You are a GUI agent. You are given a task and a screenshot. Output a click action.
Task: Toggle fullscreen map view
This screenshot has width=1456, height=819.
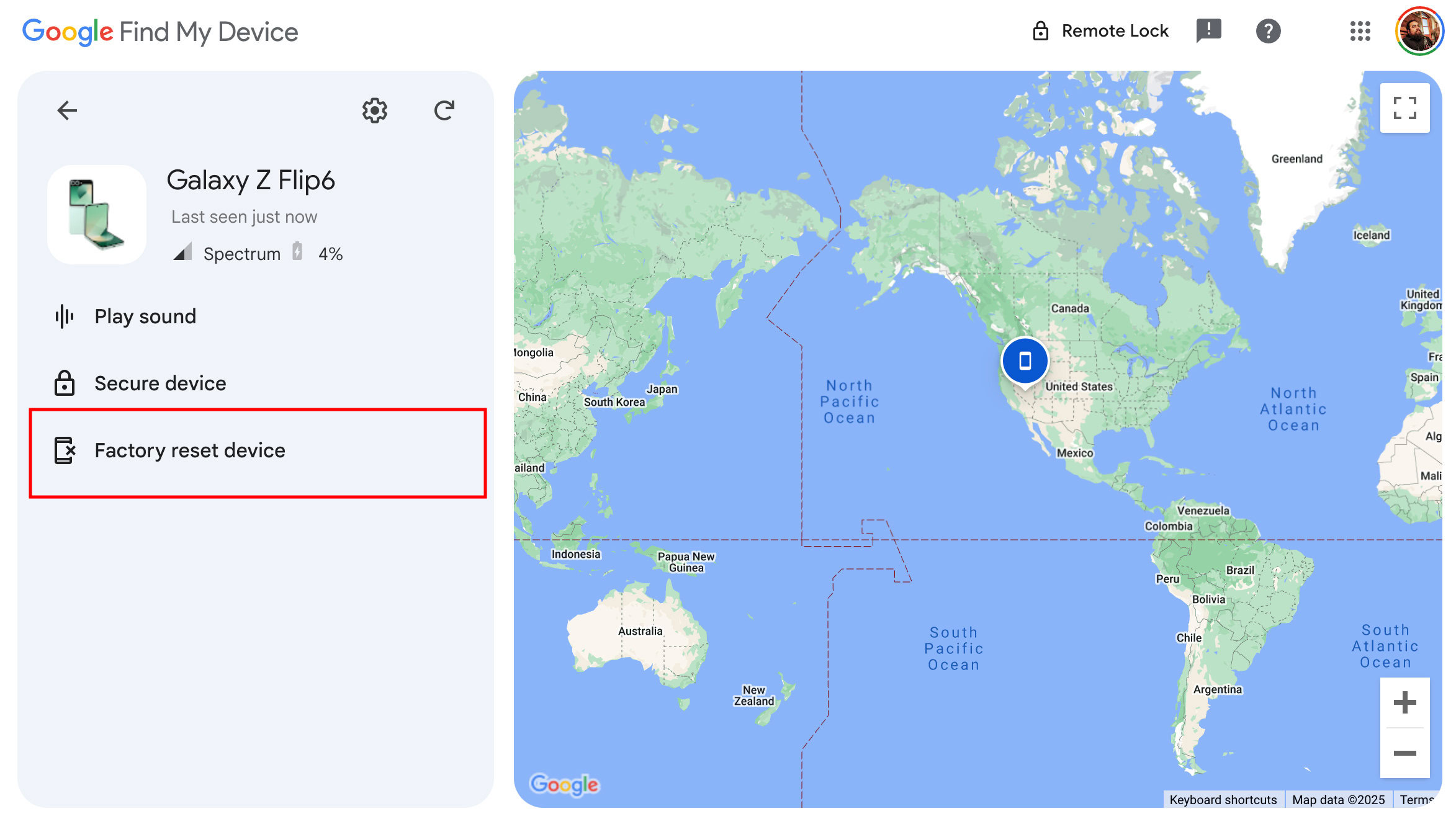click(x=1404, y=108)
